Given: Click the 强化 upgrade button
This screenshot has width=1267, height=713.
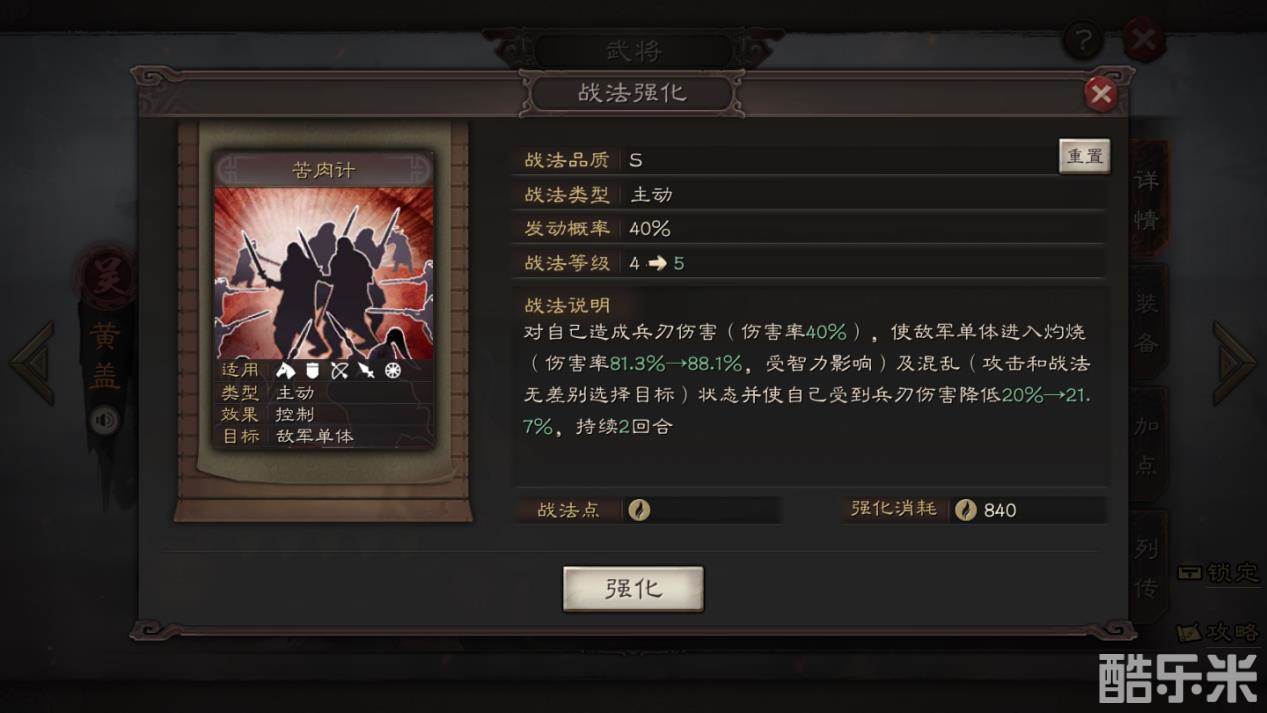Looking at the screenshot, I should [x=633, y=589].
